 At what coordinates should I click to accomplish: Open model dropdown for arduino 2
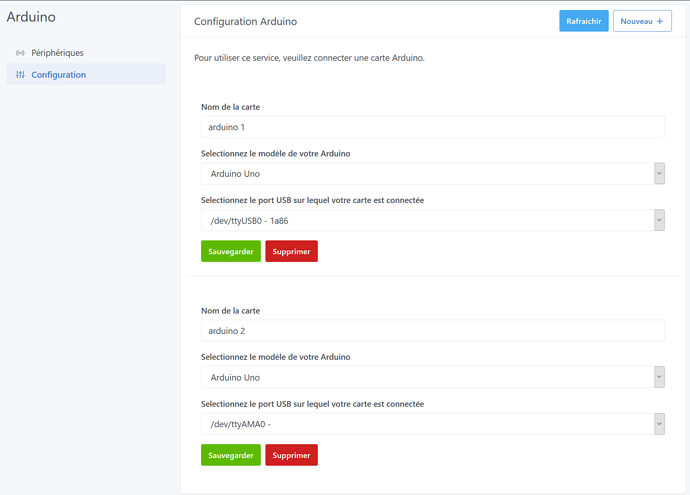coord(433,378)
